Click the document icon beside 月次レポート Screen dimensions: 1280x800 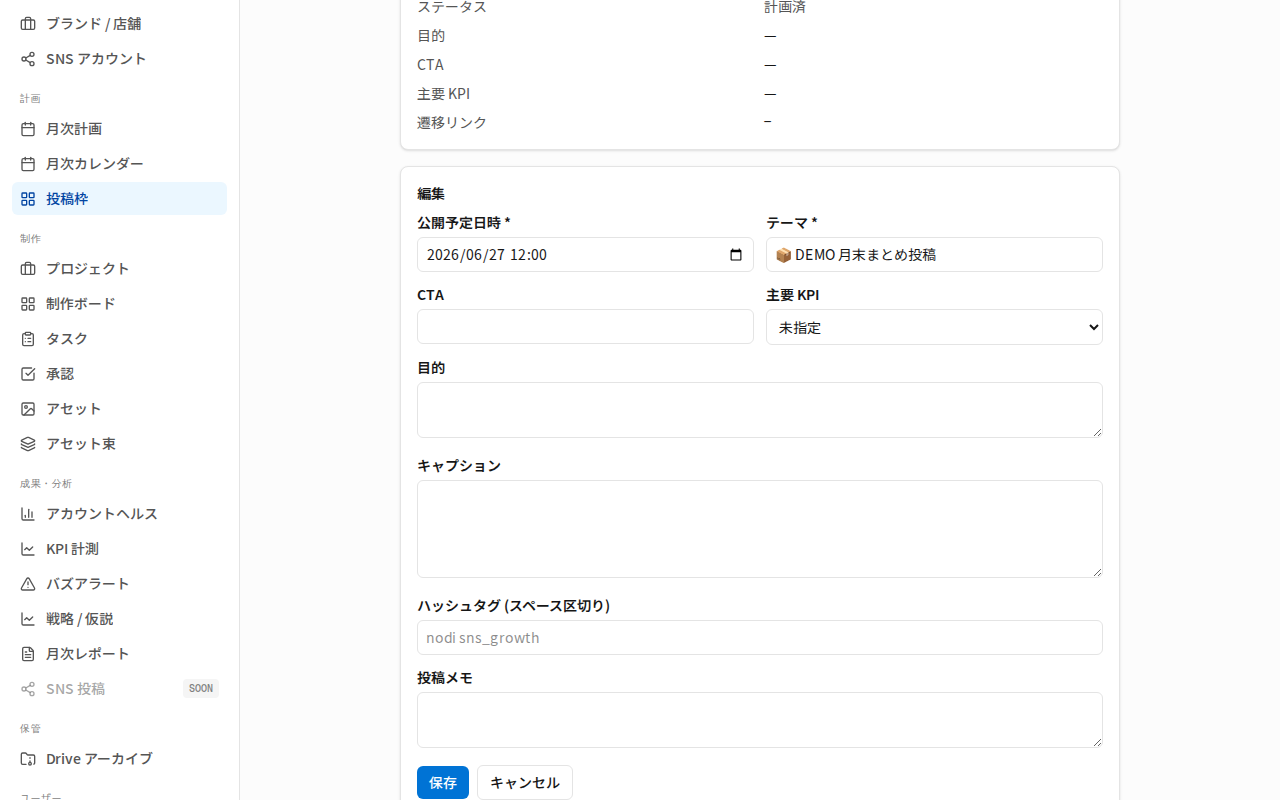click(x=28, y=654)
